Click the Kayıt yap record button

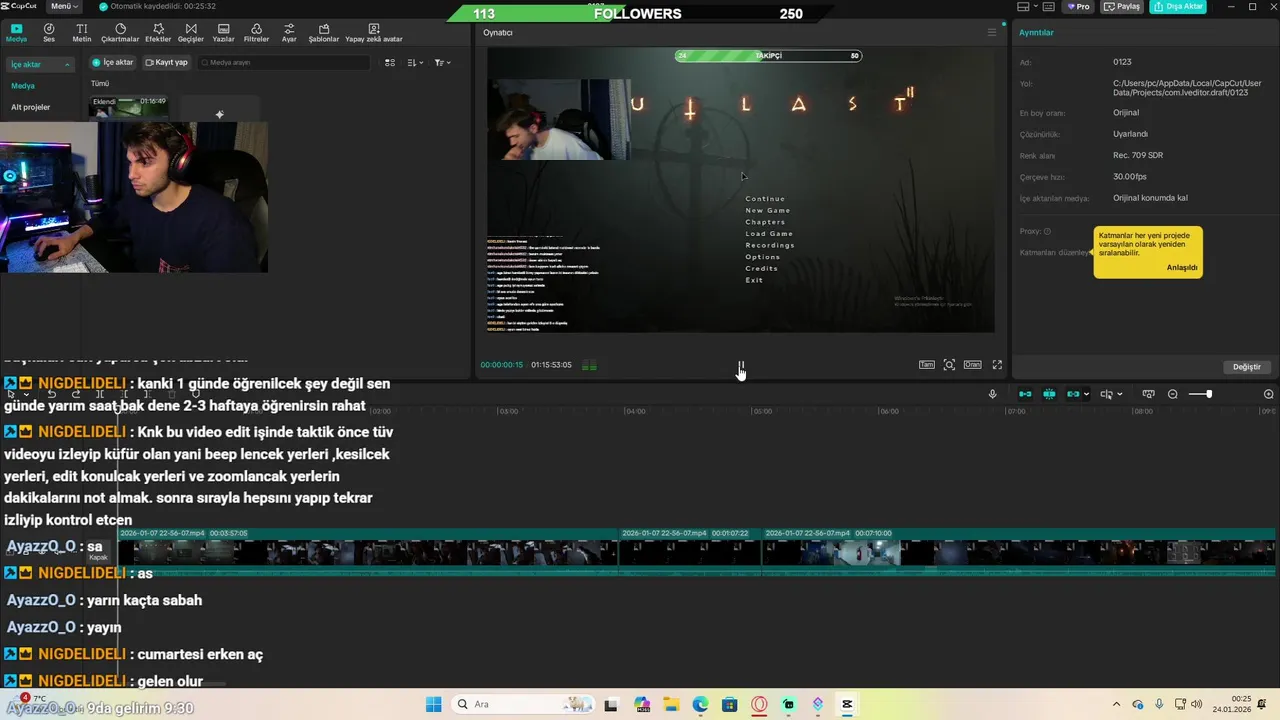[166, 62]
